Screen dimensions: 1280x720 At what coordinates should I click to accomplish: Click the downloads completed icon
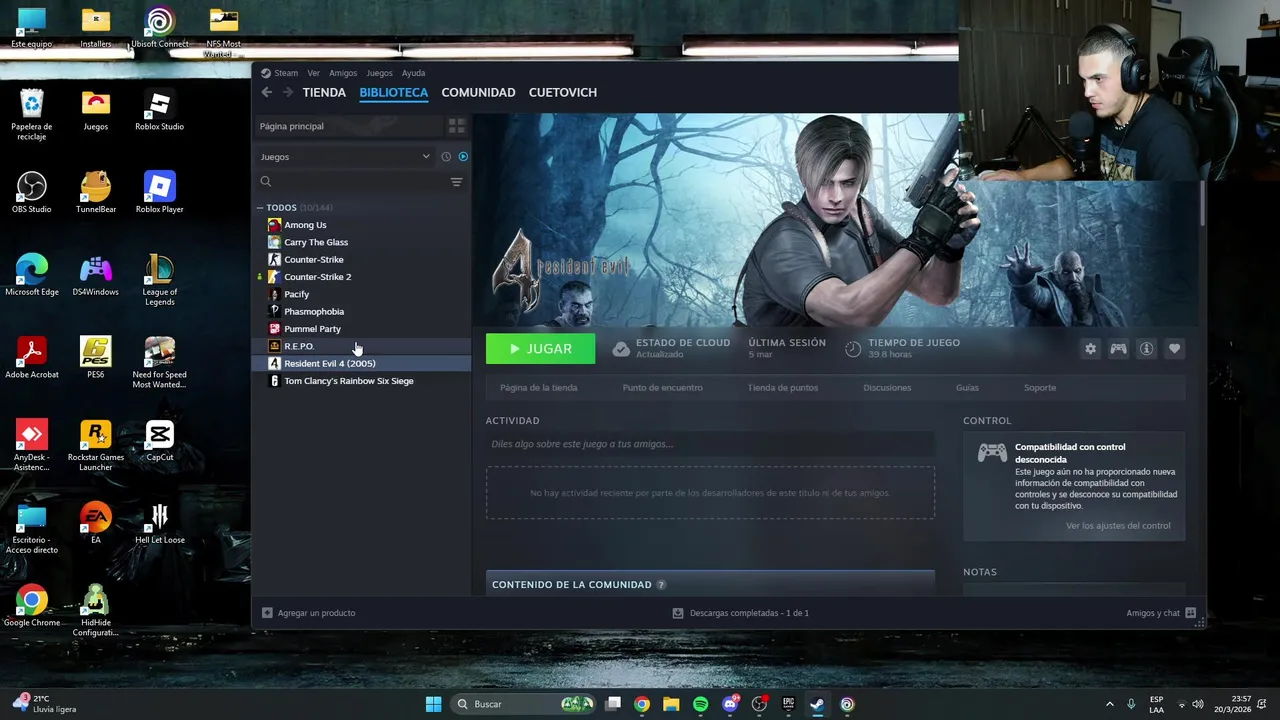click(678, 613)
